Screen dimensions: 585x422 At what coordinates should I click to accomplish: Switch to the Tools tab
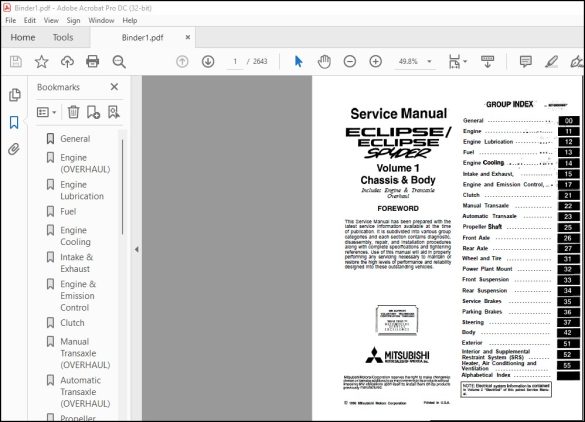tap(63, 37)
